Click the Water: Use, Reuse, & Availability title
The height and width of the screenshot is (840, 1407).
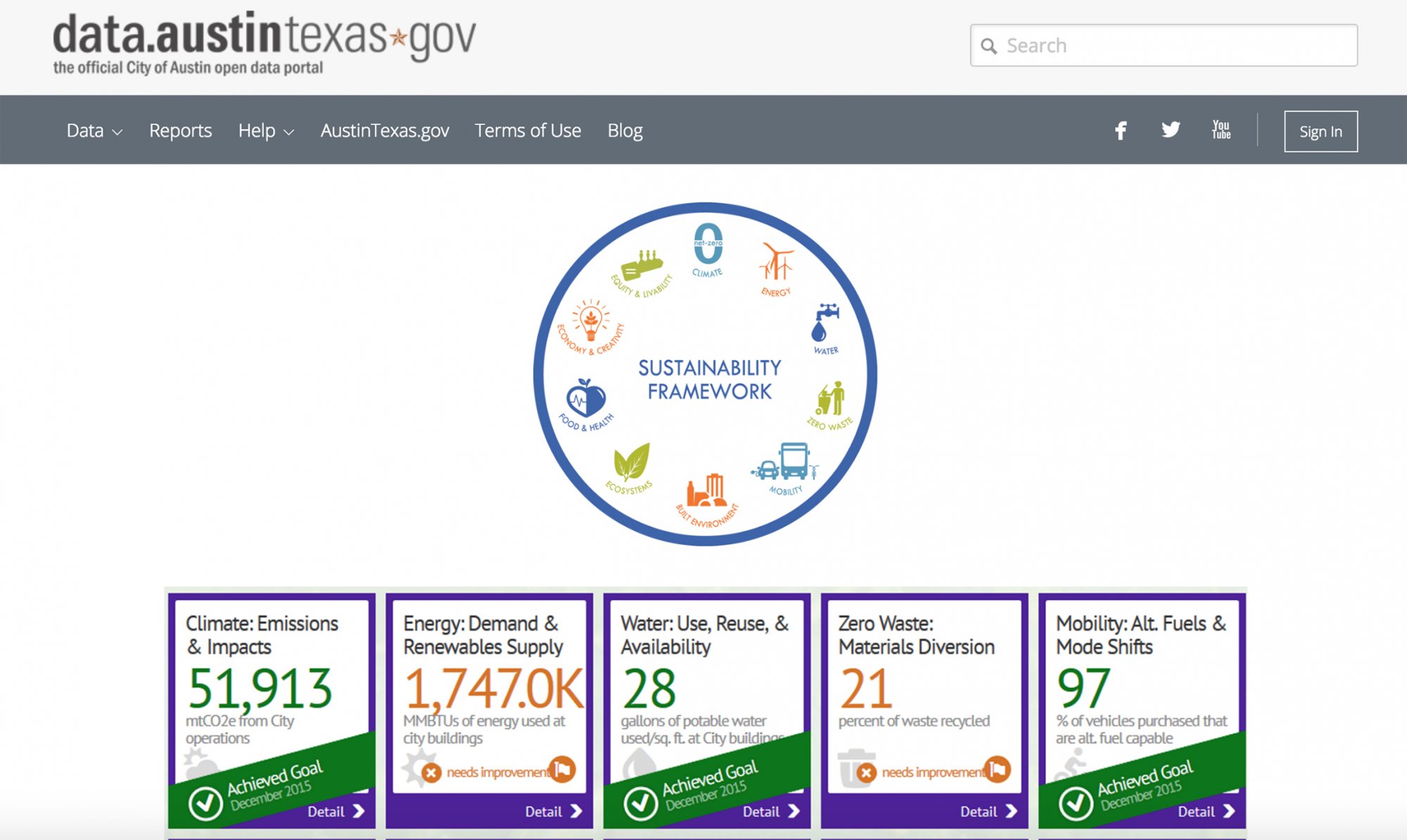704,635
